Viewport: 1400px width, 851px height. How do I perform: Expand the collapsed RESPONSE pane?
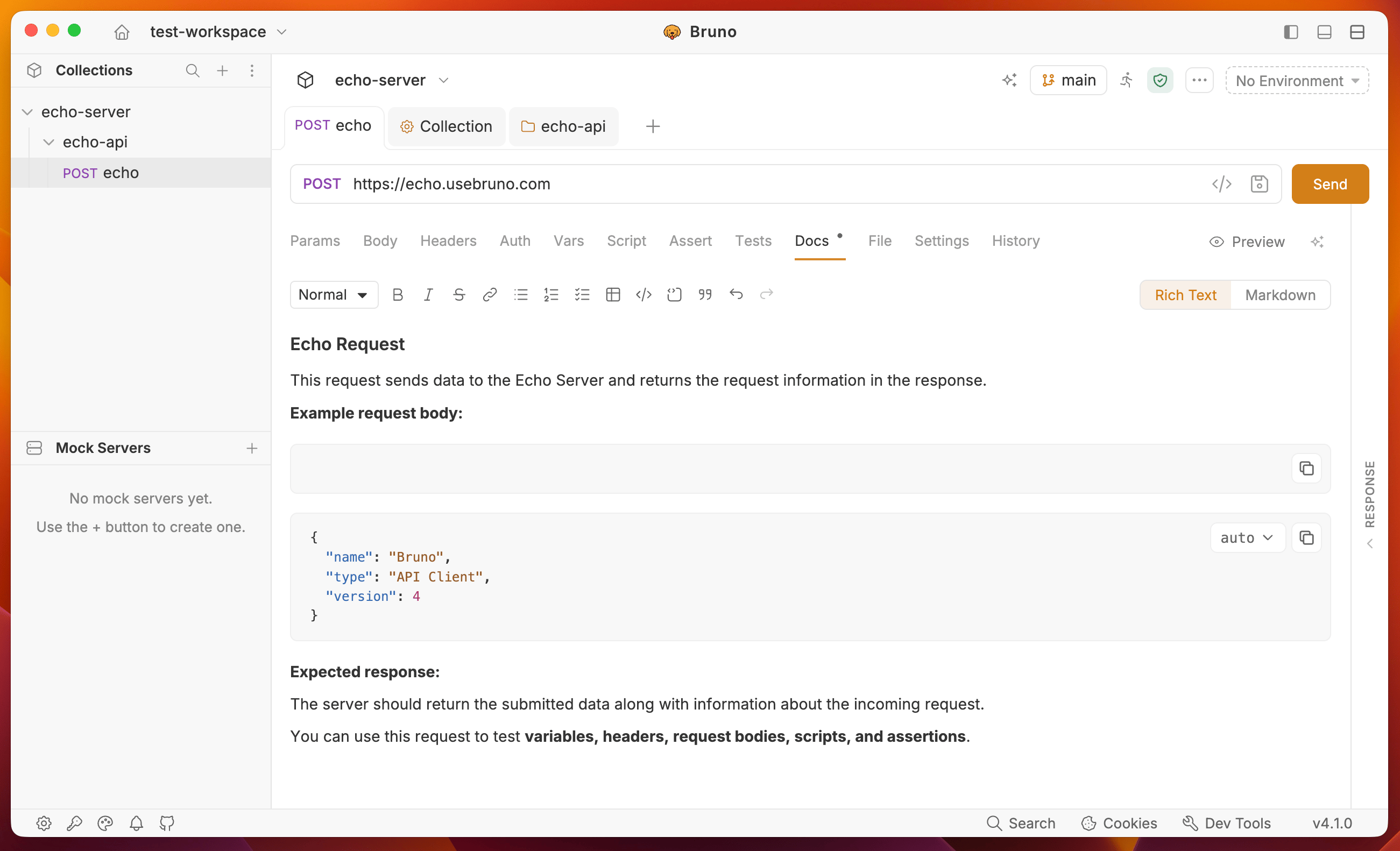[1370, 504]
